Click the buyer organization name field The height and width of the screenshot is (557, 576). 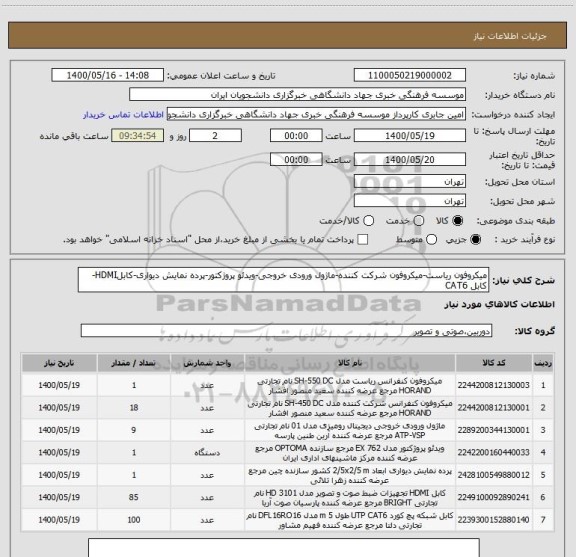[298, 95]
